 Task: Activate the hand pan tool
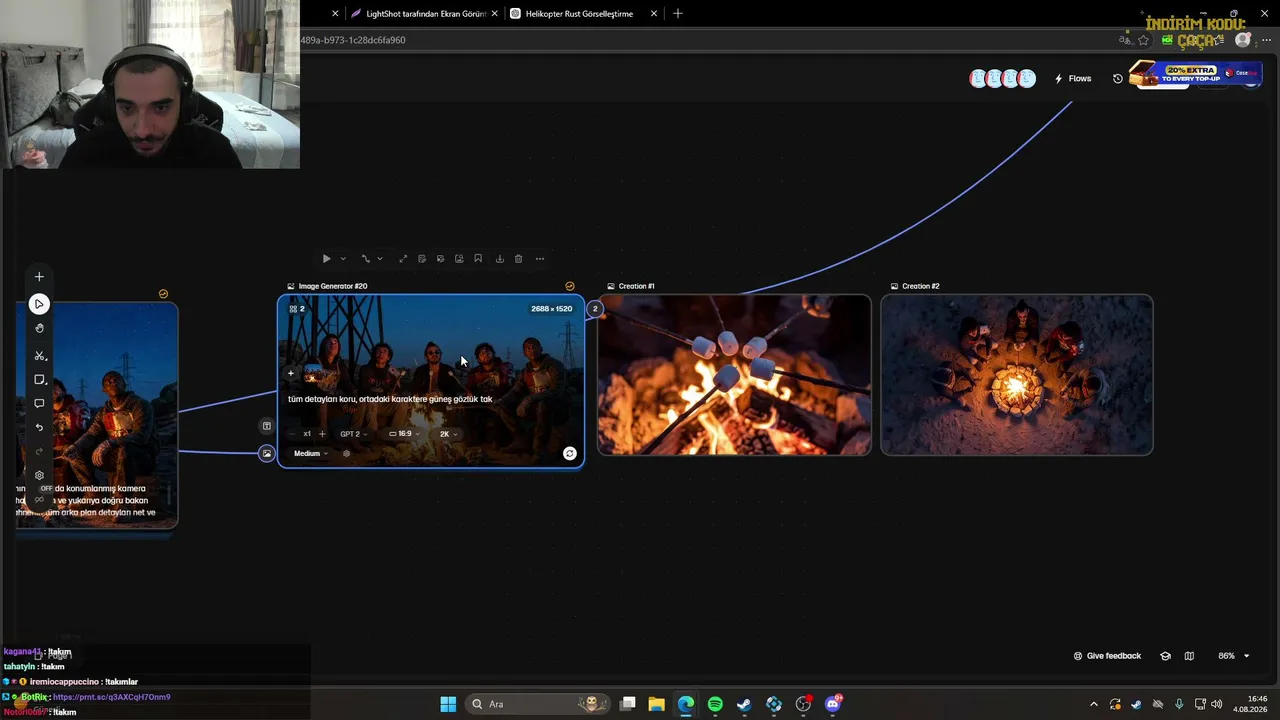tap(39, 328)
